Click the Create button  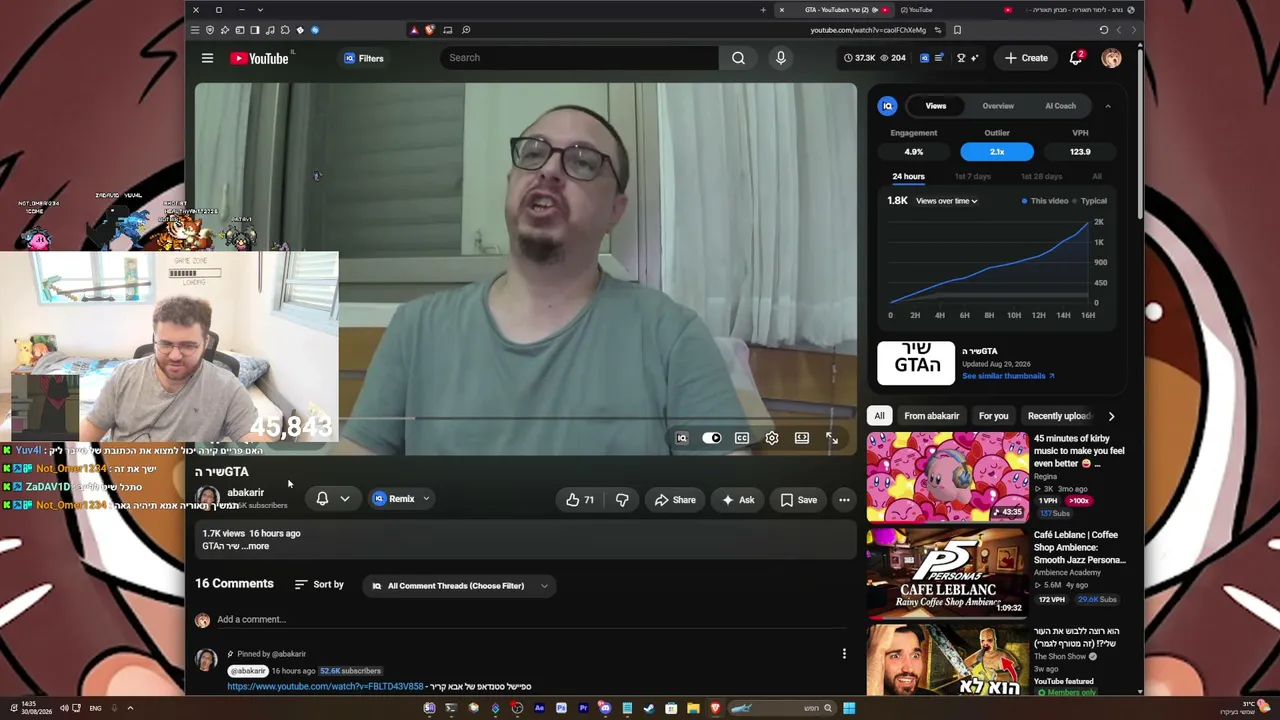pyautogui.click(x=1026, y=58)
